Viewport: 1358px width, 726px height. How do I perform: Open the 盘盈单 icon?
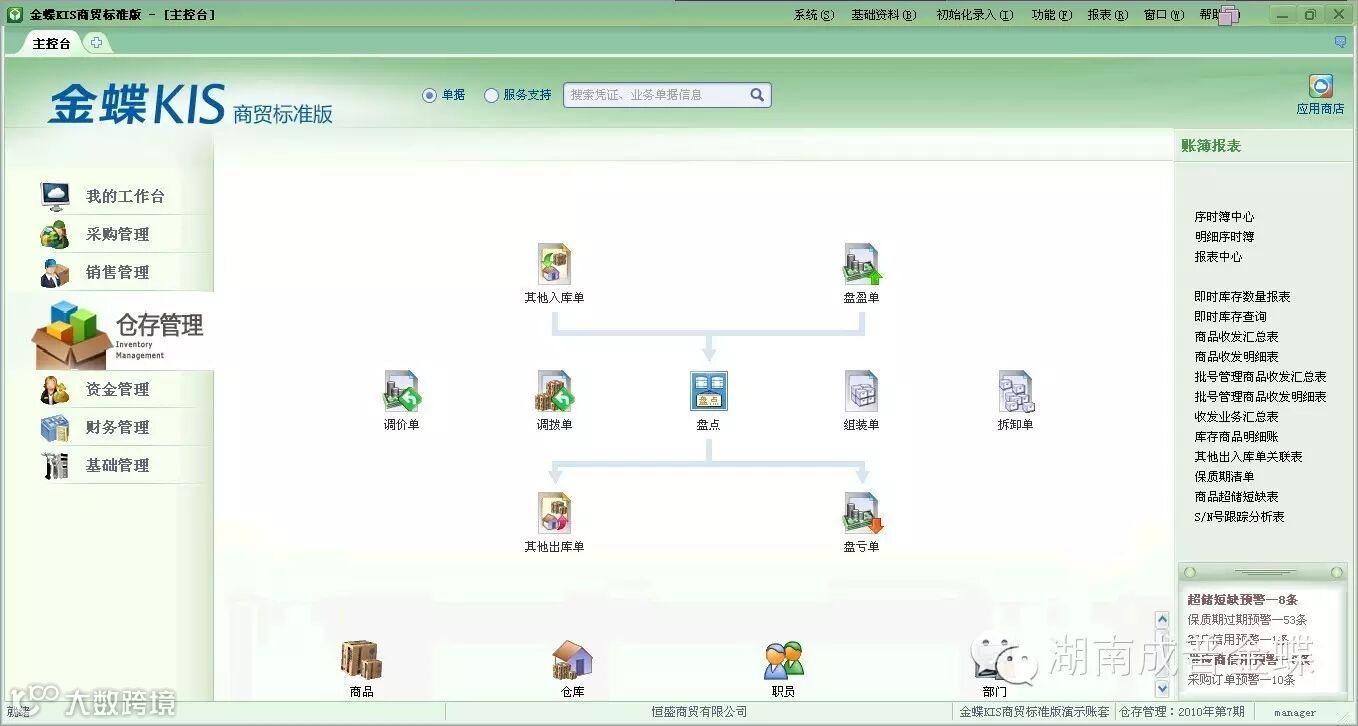click(x=861, y=264)
